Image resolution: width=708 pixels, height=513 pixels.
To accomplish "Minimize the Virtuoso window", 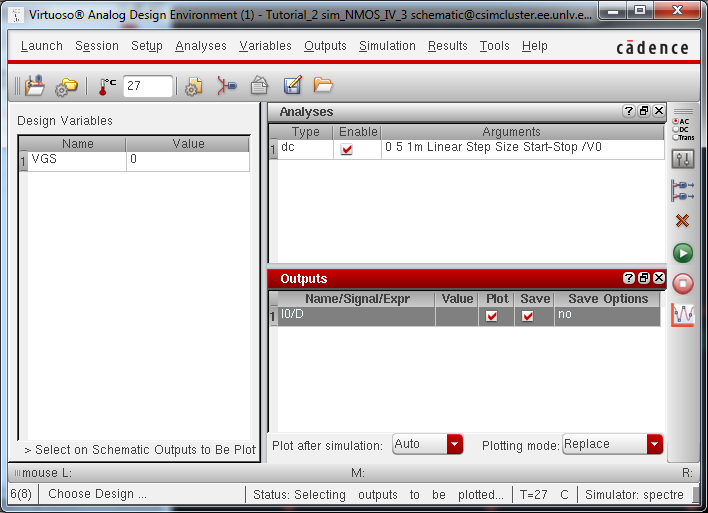I will click(x=613, y=10).
